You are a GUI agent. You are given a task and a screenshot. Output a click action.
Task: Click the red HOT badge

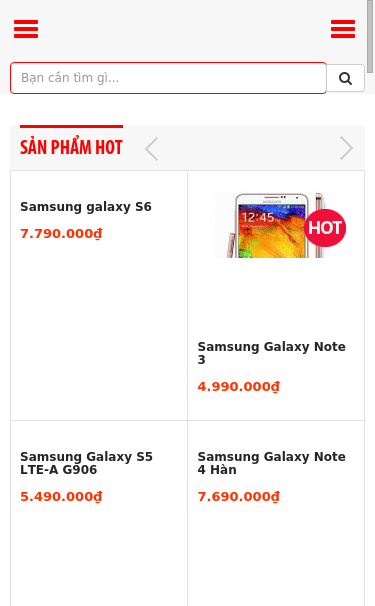[325, 228]
